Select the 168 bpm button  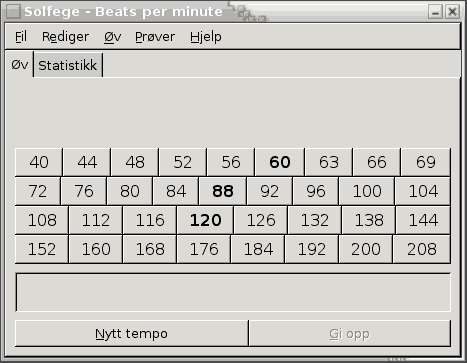[x=150, y=249]
